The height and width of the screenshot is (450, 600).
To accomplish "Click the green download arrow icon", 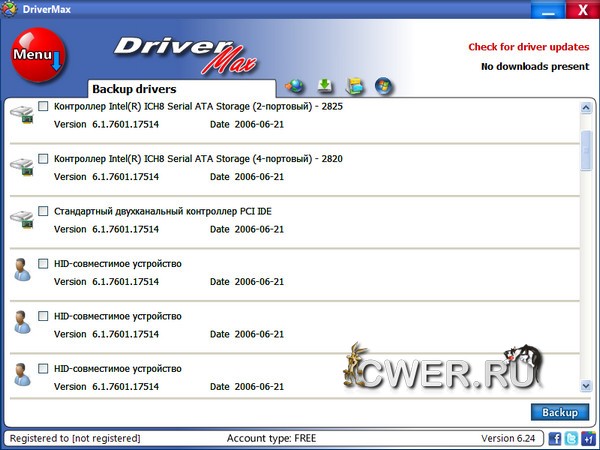I will point(324,85).
